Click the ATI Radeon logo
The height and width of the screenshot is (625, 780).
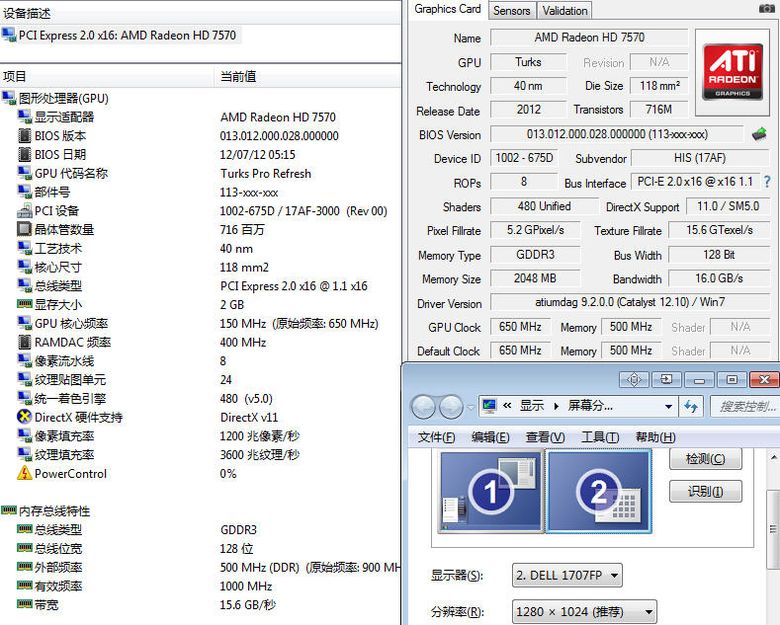[732, 72]
